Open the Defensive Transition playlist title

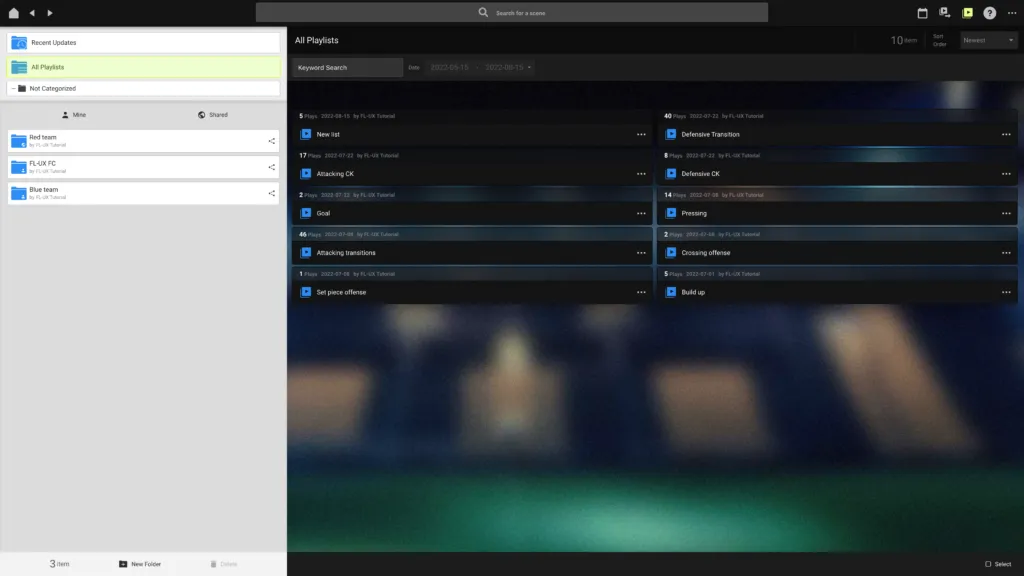tap(711, 135)
